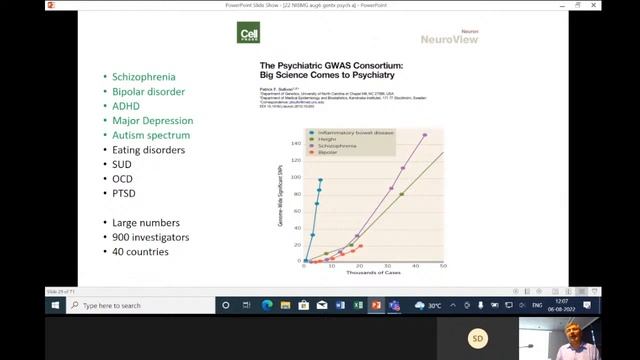
Task: Click the ENG language indicator
Action: pyautogui.click(x=537, y=305)
